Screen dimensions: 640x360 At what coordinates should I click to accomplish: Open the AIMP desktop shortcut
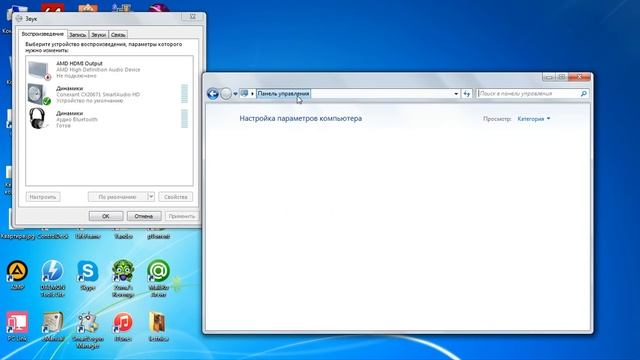point(17,271)
